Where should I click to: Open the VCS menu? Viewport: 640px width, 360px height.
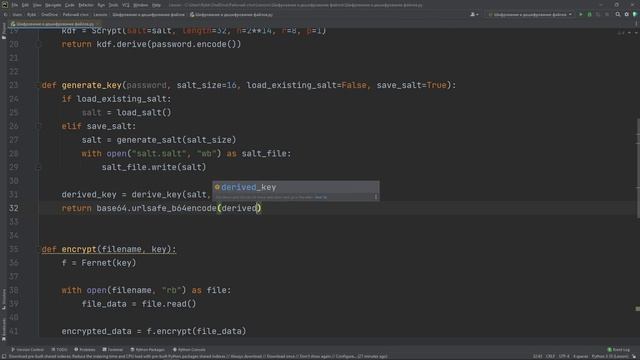(x=126, y=5)
